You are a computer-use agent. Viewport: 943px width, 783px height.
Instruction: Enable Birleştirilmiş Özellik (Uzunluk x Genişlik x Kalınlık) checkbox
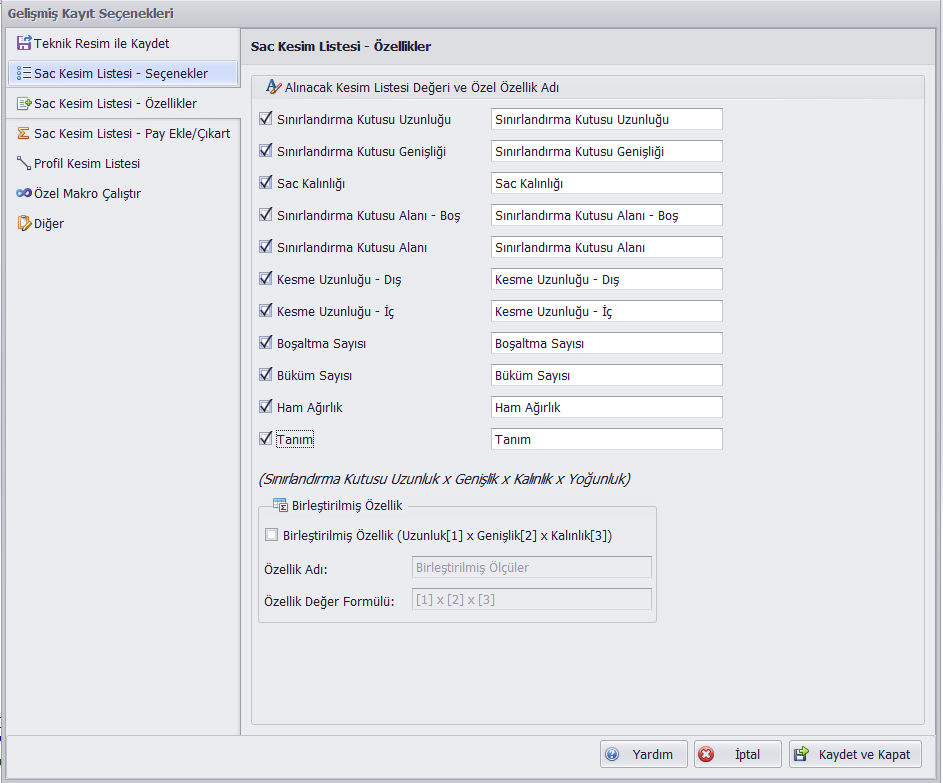(271, 535)
